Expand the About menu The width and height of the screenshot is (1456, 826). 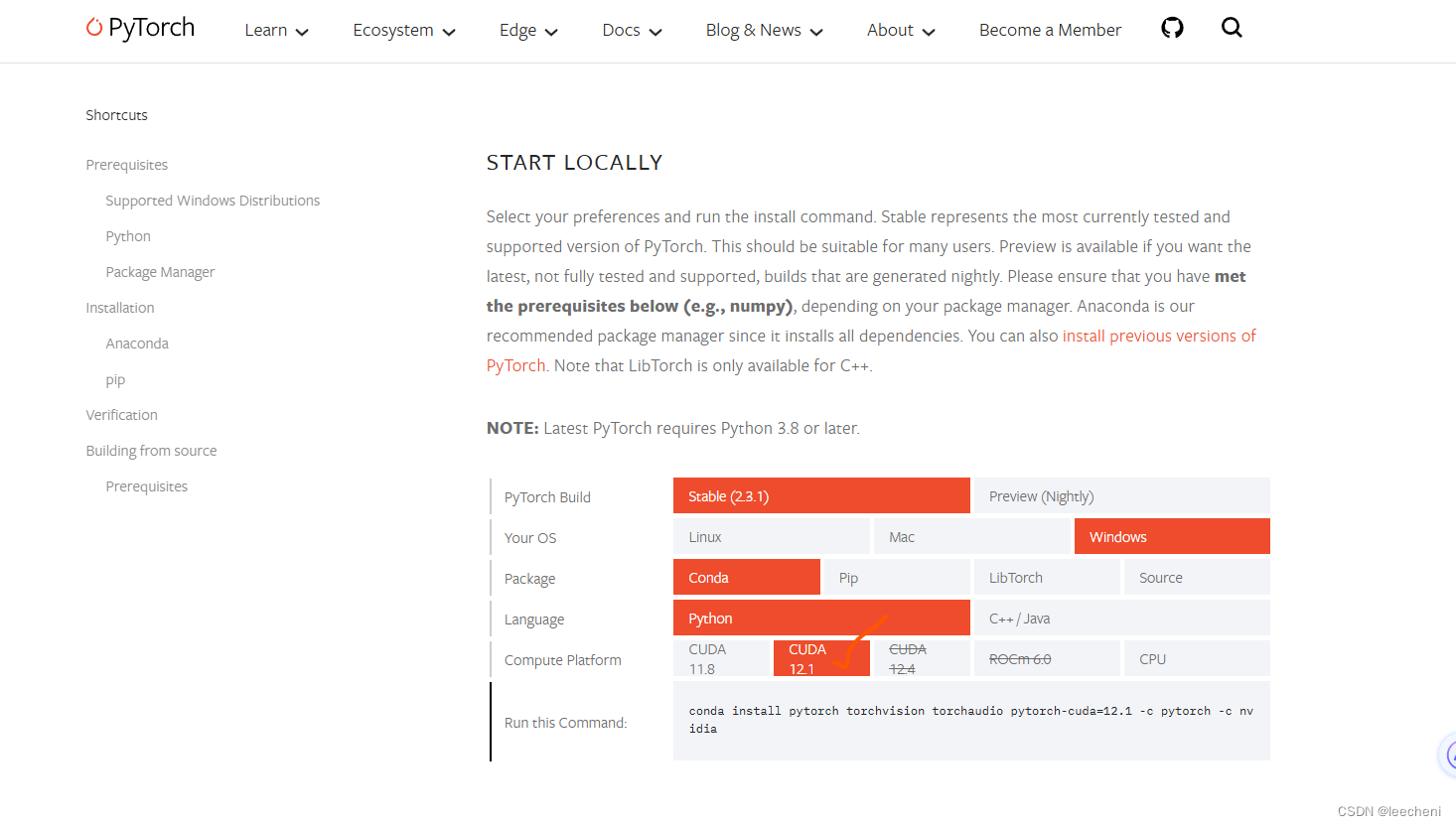901,30
